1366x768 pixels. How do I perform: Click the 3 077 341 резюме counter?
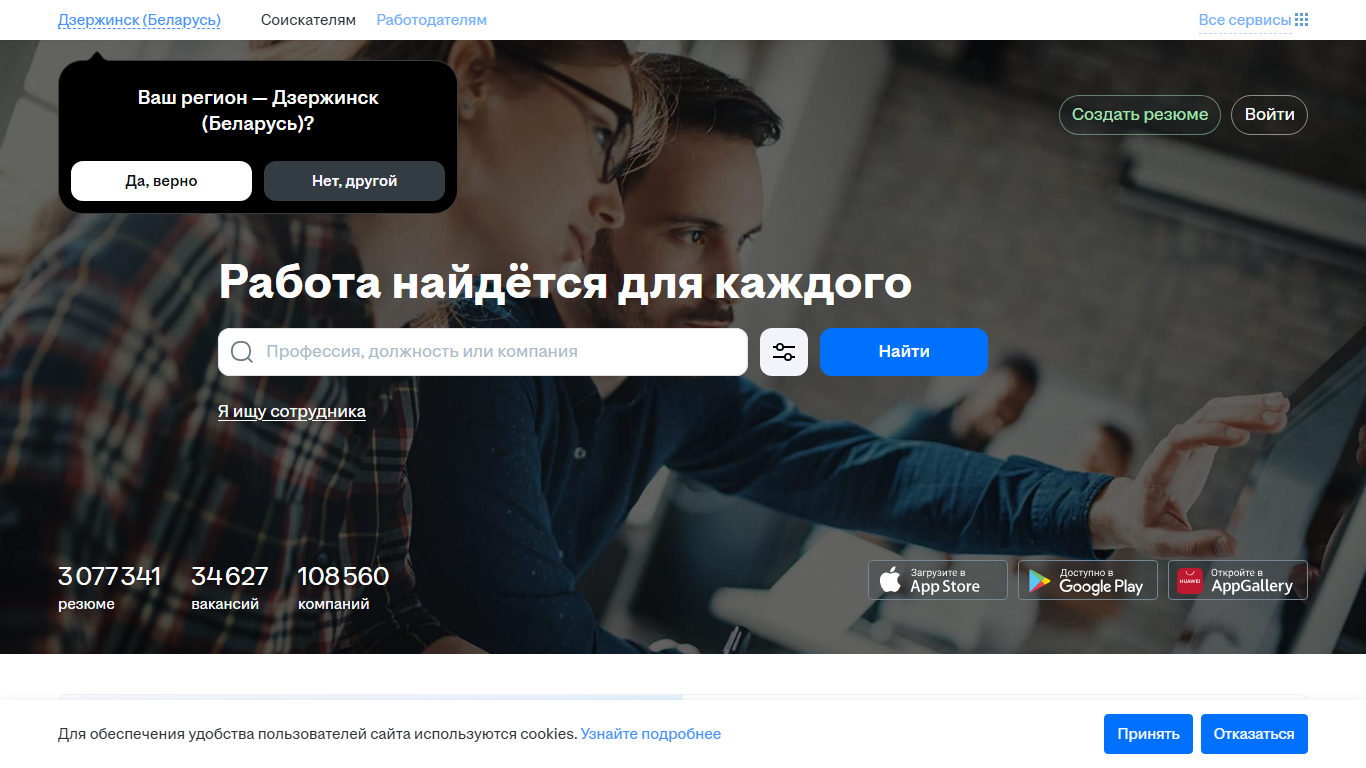pos(110,588)
